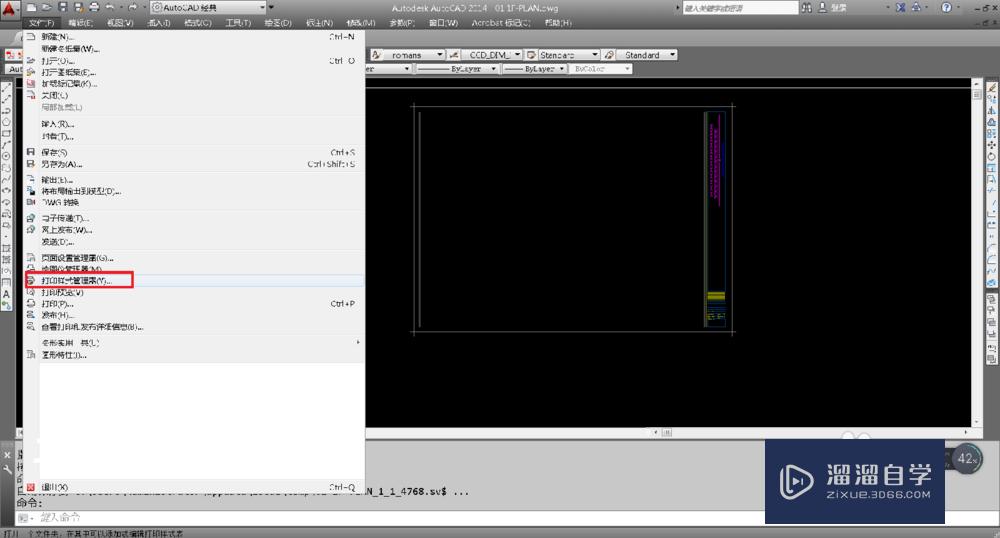1000x538 pixels.
Task: Click the Undo arrow icon
Action: point(110,8)
